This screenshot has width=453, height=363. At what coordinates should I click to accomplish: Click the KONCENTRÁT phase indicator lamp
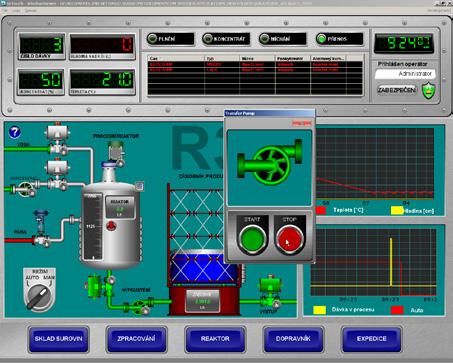[207, 39]
